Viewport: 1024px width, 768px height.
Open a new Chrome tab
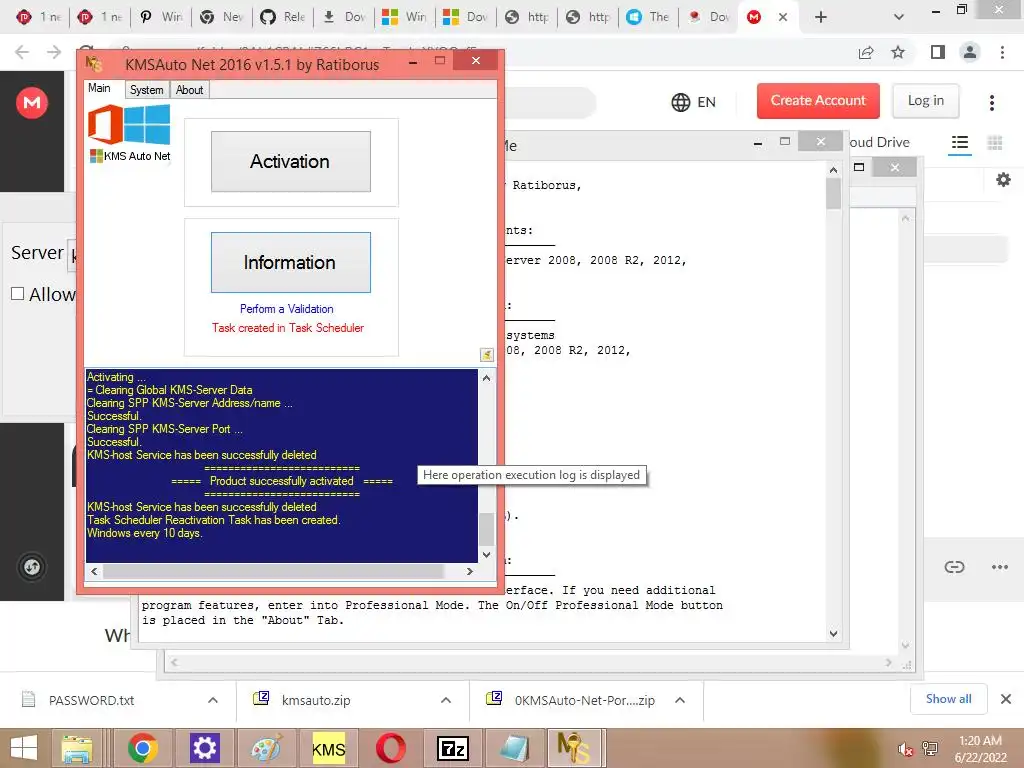tap(821, 17)
